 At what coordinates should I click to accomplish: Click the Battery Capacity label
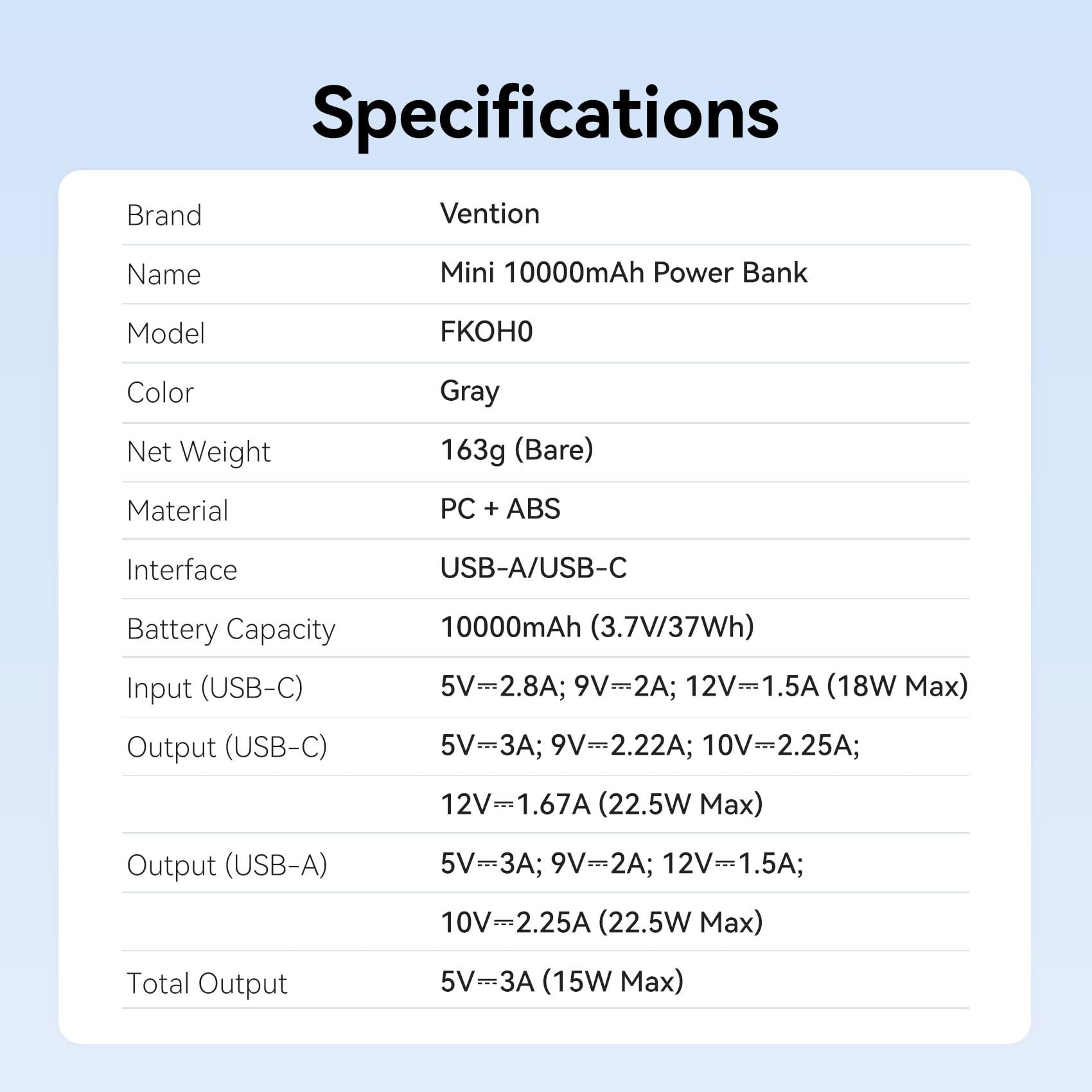pos(231,630)
